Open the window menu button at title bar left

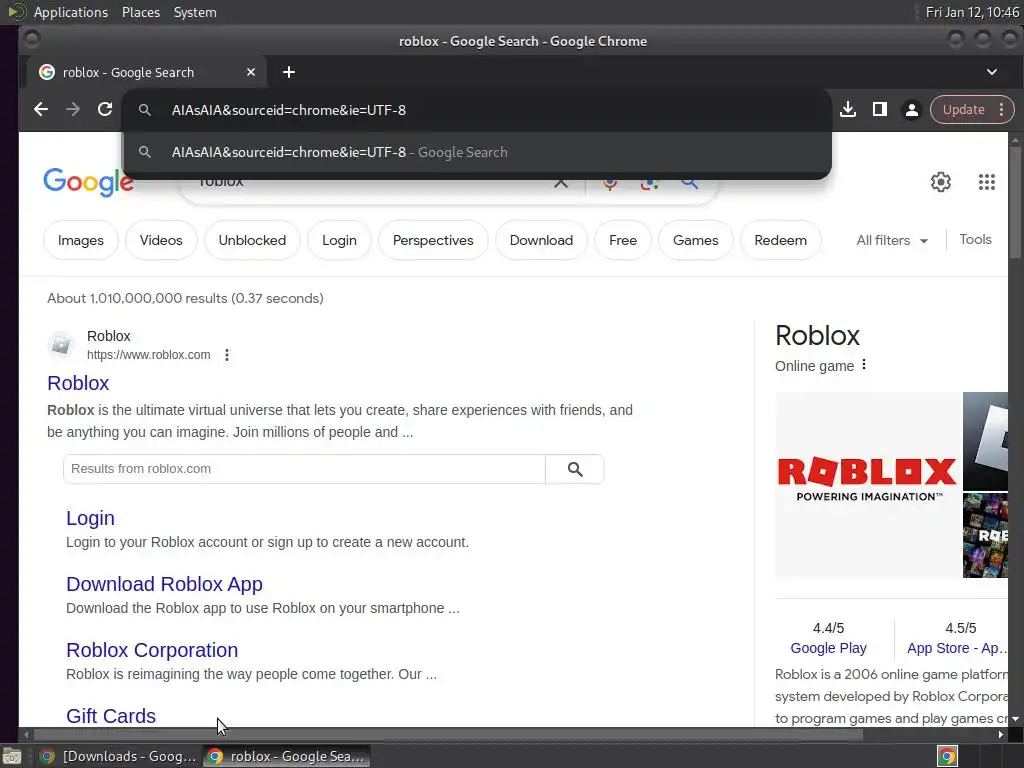pos(31,40)
